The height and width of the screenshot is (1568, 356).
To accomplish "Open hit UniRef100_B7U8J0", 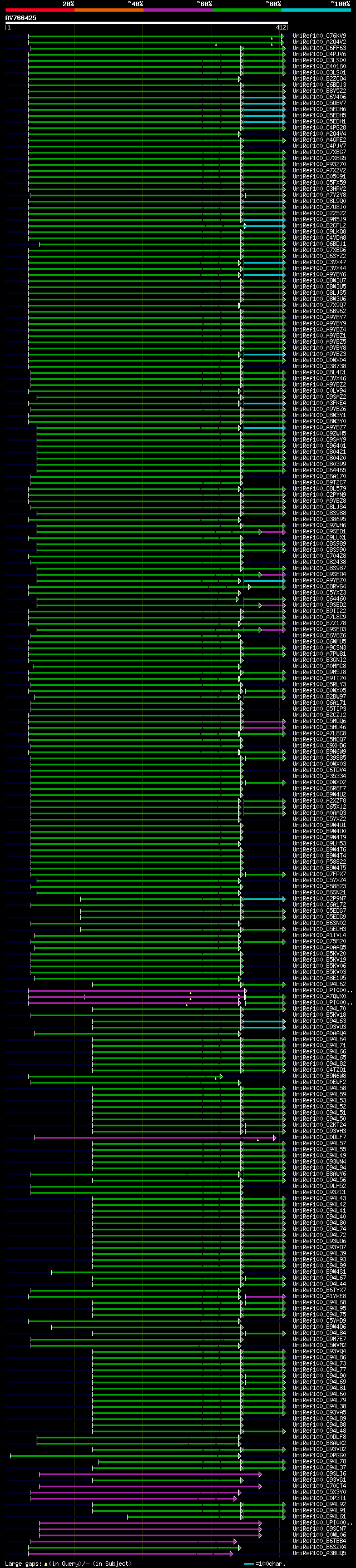I will click(319, 207).
